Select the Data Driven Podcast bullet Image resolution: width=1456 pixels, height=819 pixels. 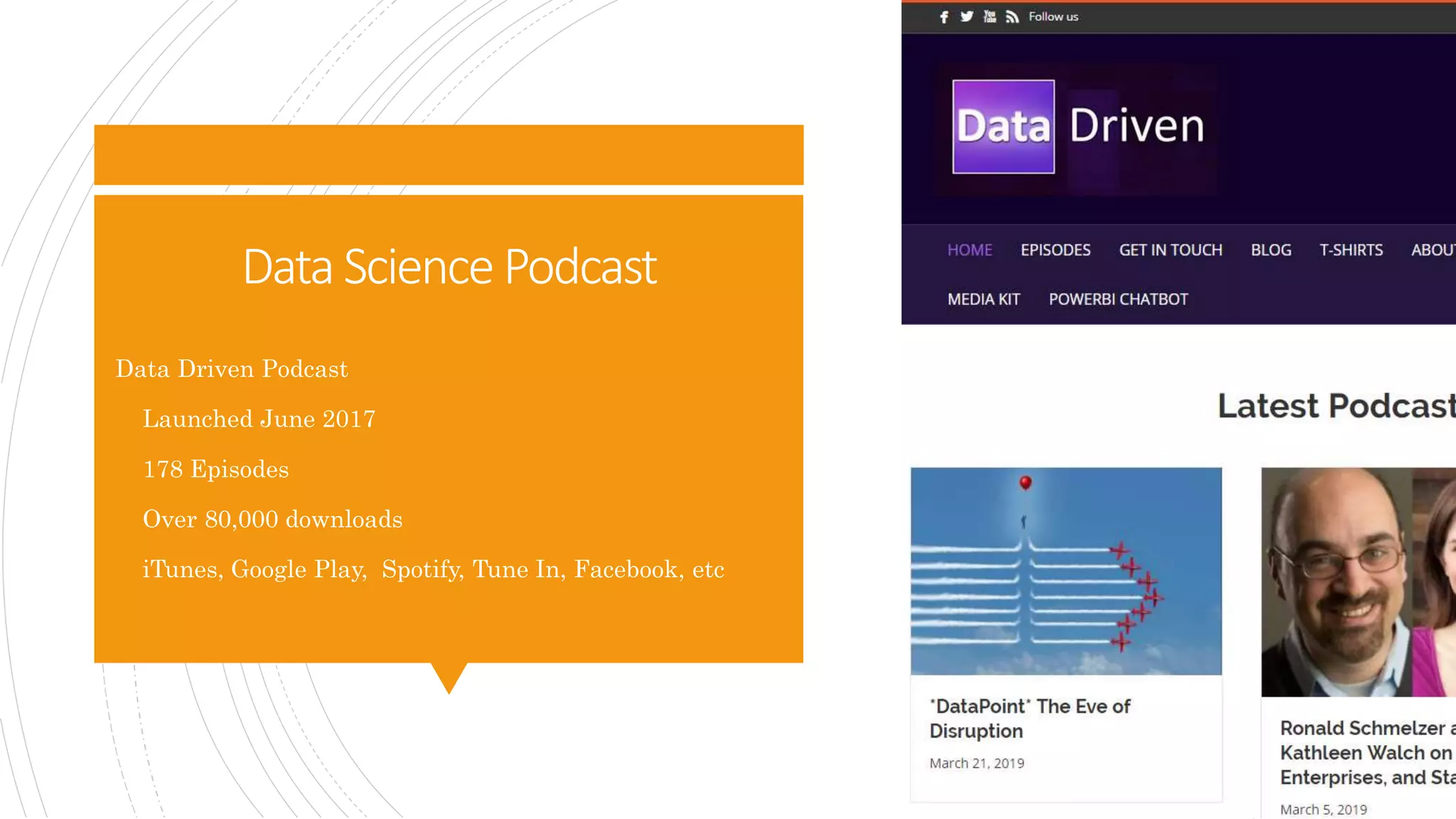[x=232, y=368]
